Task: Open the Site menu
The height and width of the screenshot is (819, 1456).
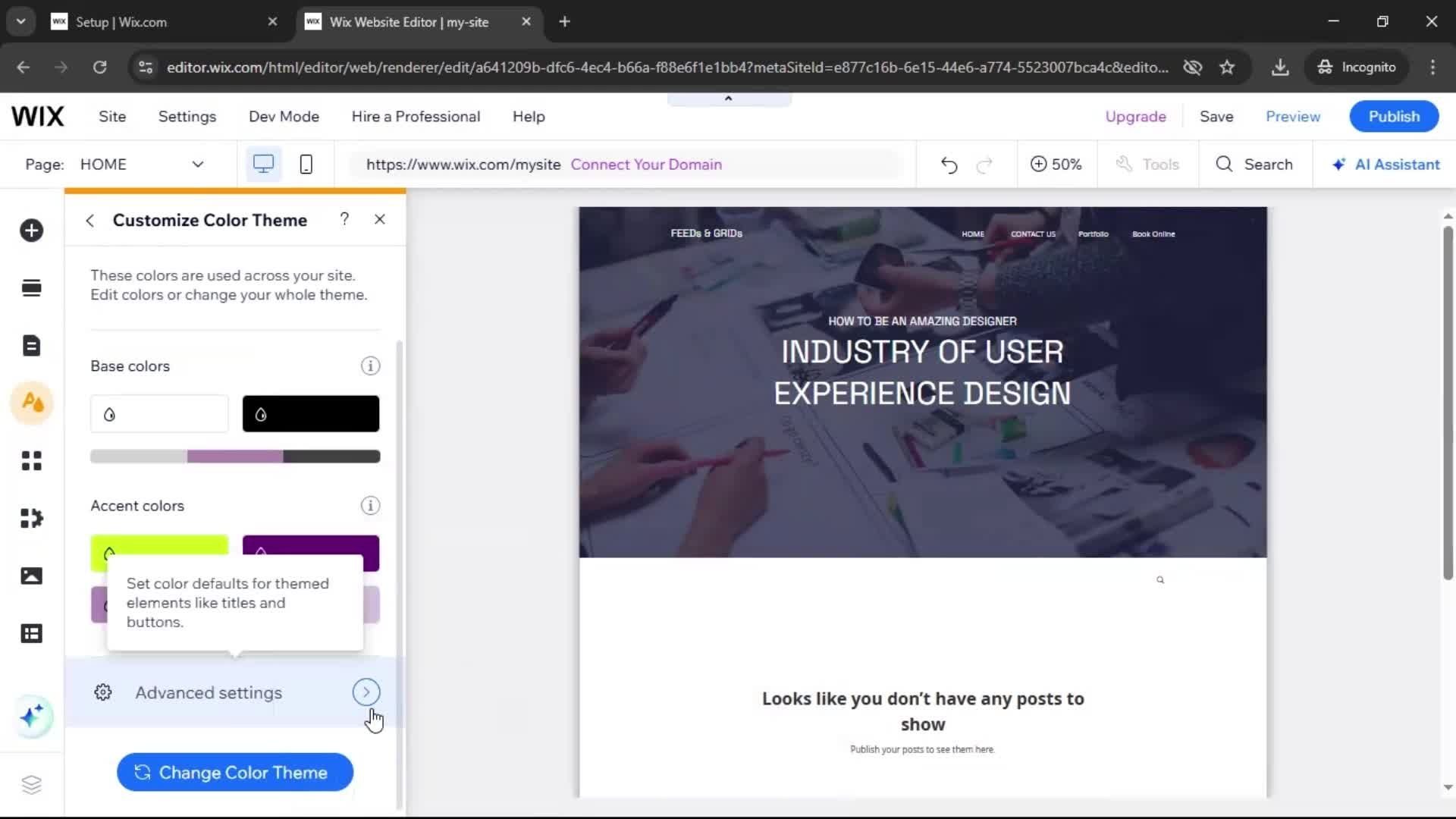Action: pyautogui.click(x=112, y=117)
